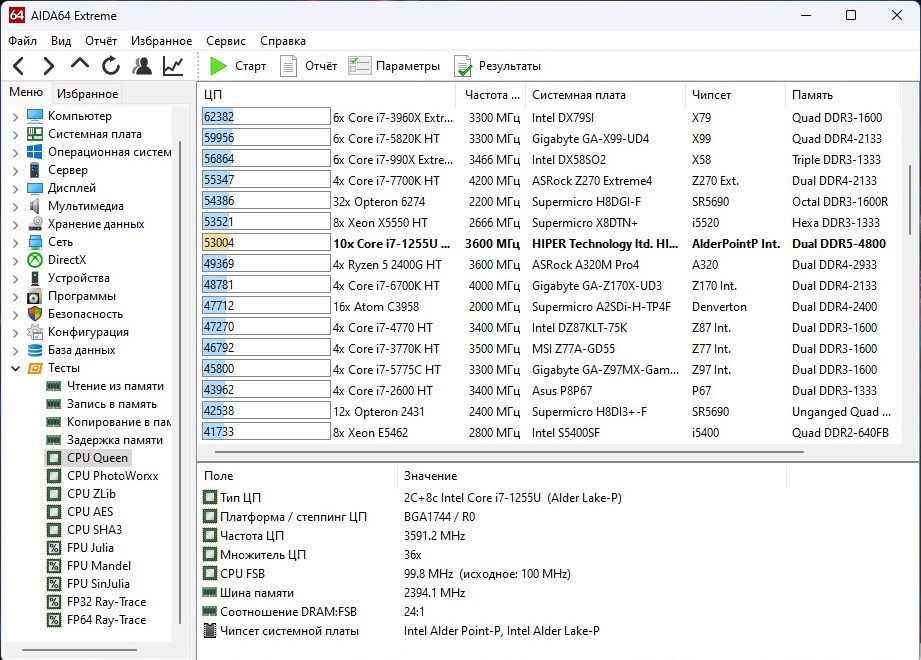The height and width of the screenshot is (660, 921).
Task: Collapse the Тесты tree node
Action: [x=15, y=368]
